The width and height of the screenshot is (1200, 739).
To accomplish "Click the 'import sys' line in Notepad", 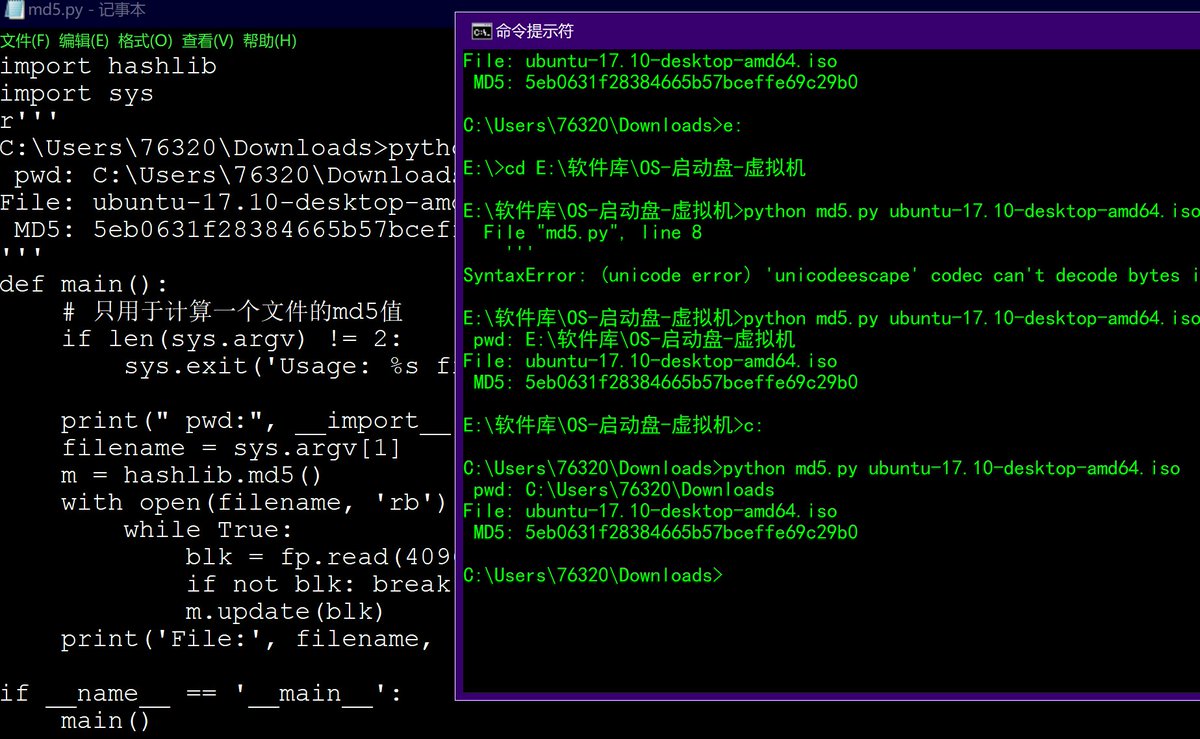I will (77, 94).
